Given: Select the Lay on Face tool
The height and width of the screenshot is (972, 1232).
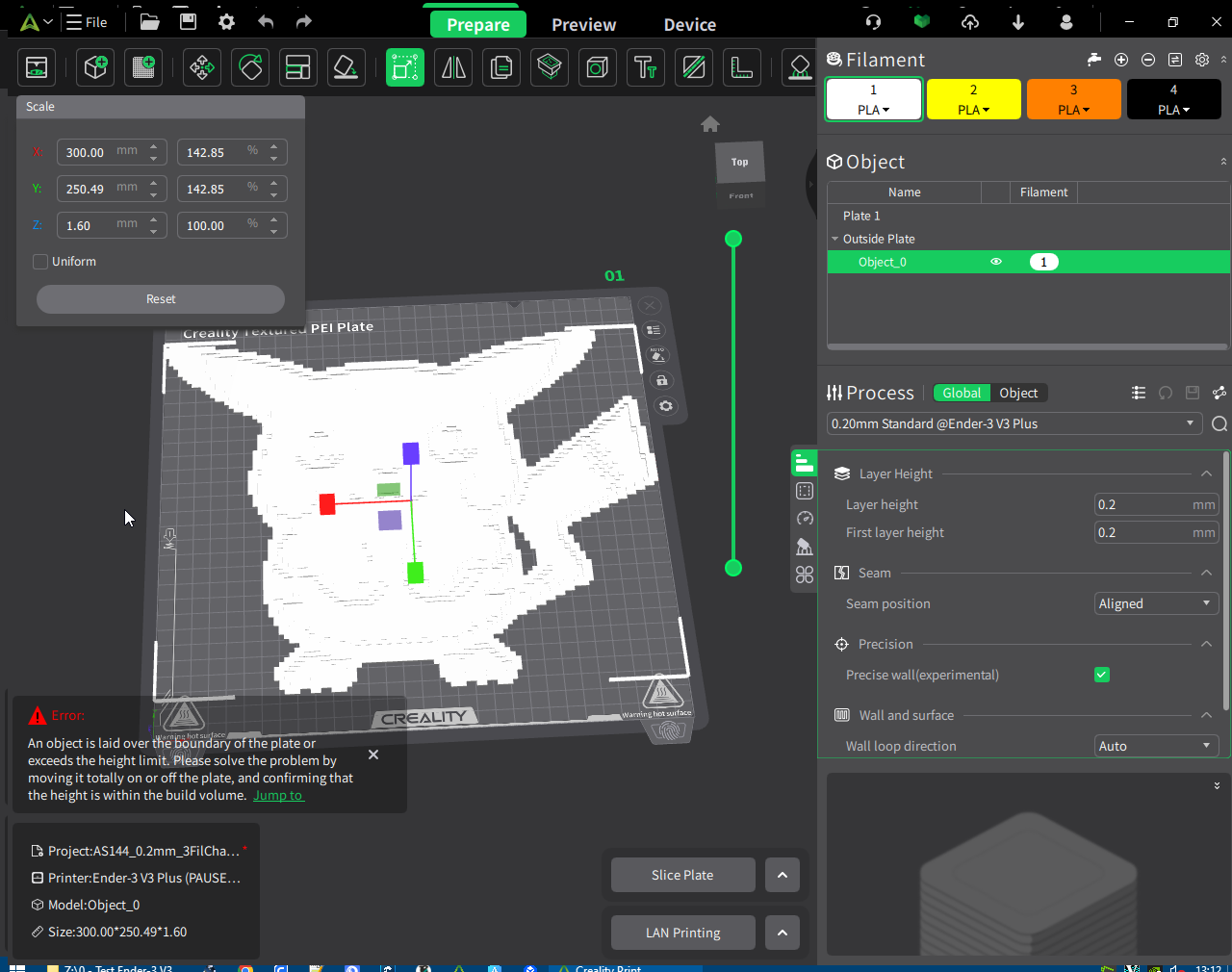Looking at the screenshot, I should click(346, 67).
